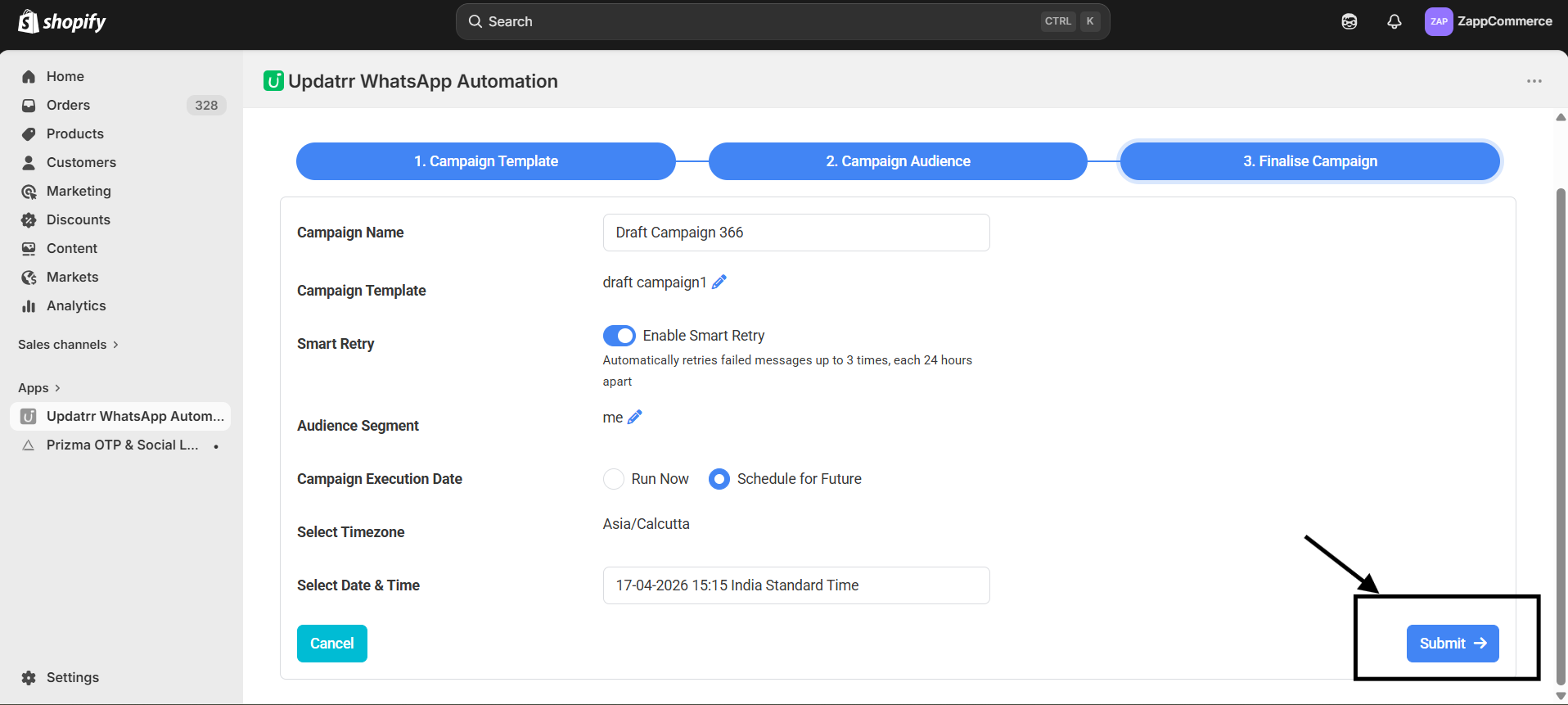Expand the Apps section
The image size is (1568, 705).
pyautogui.click(x=39, y=388)
